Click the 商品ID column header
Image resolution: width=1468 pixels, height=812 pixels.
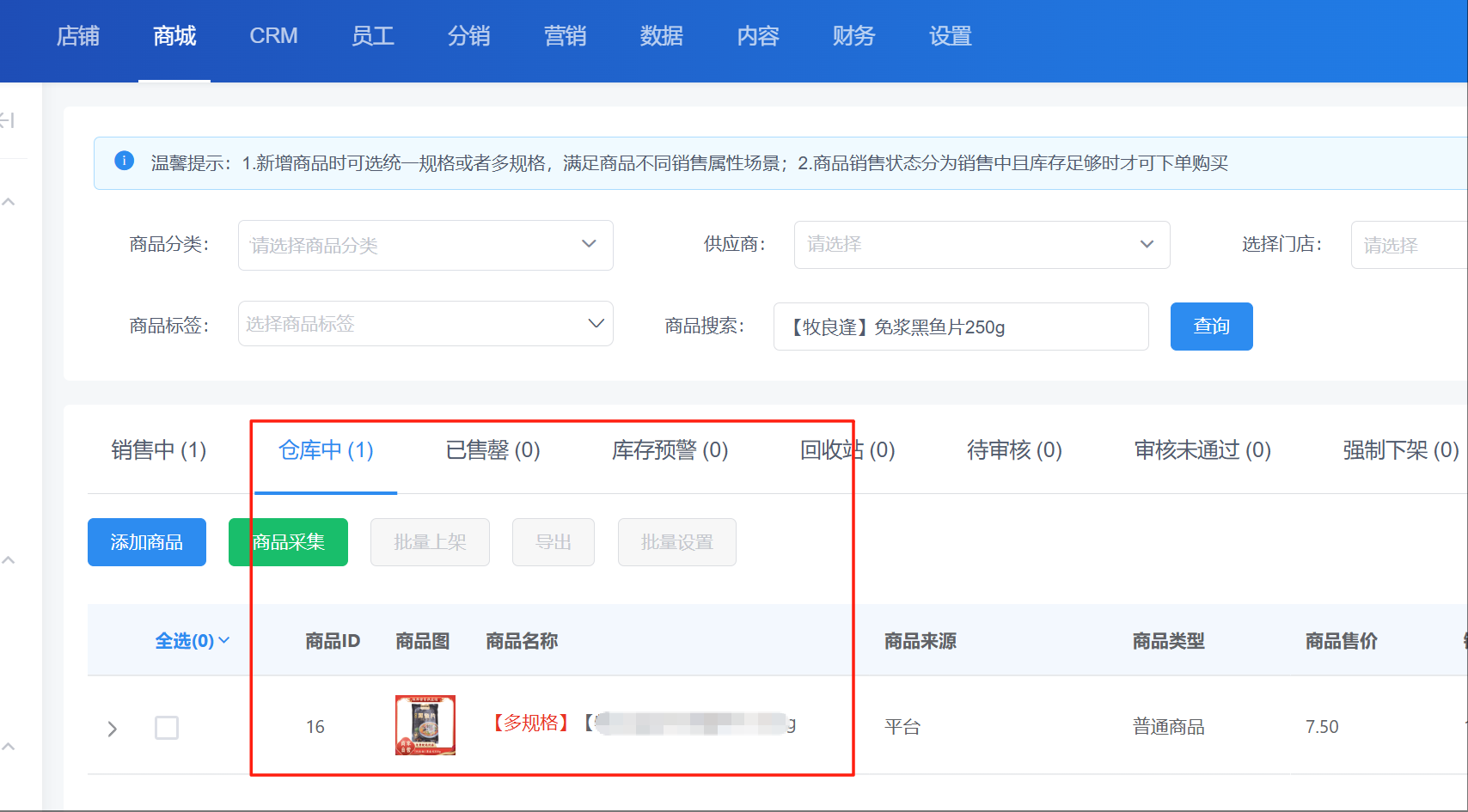tap(333, 641)
